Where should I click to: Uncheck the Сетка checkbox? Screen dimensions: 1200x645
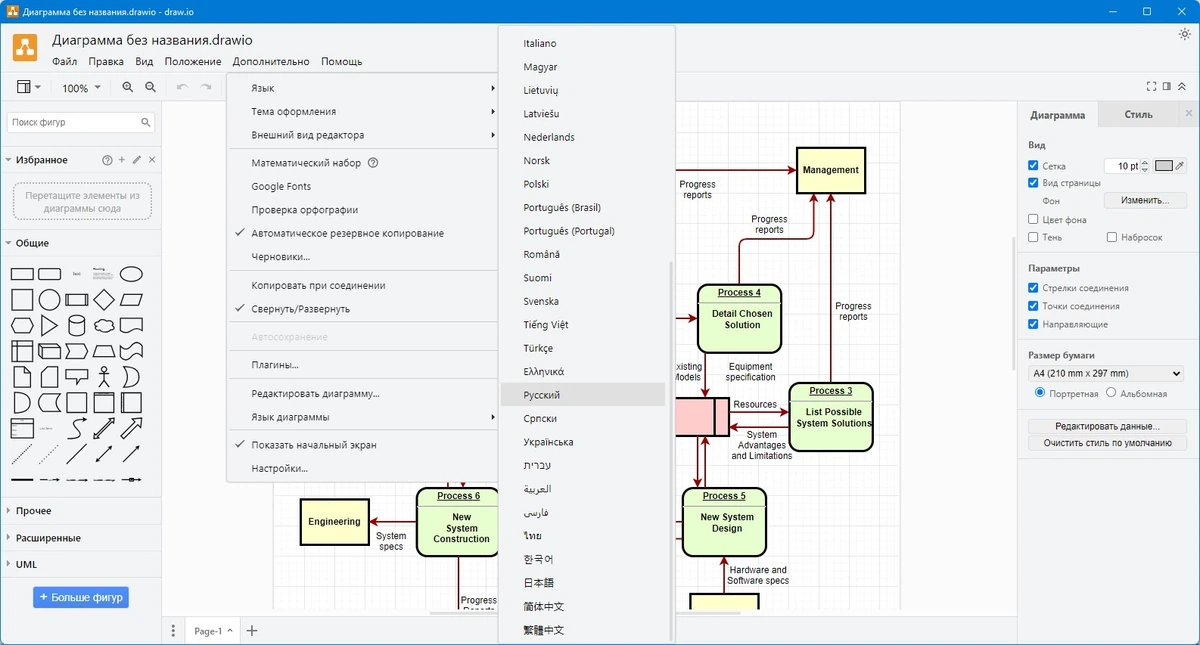pos(1034,166)
